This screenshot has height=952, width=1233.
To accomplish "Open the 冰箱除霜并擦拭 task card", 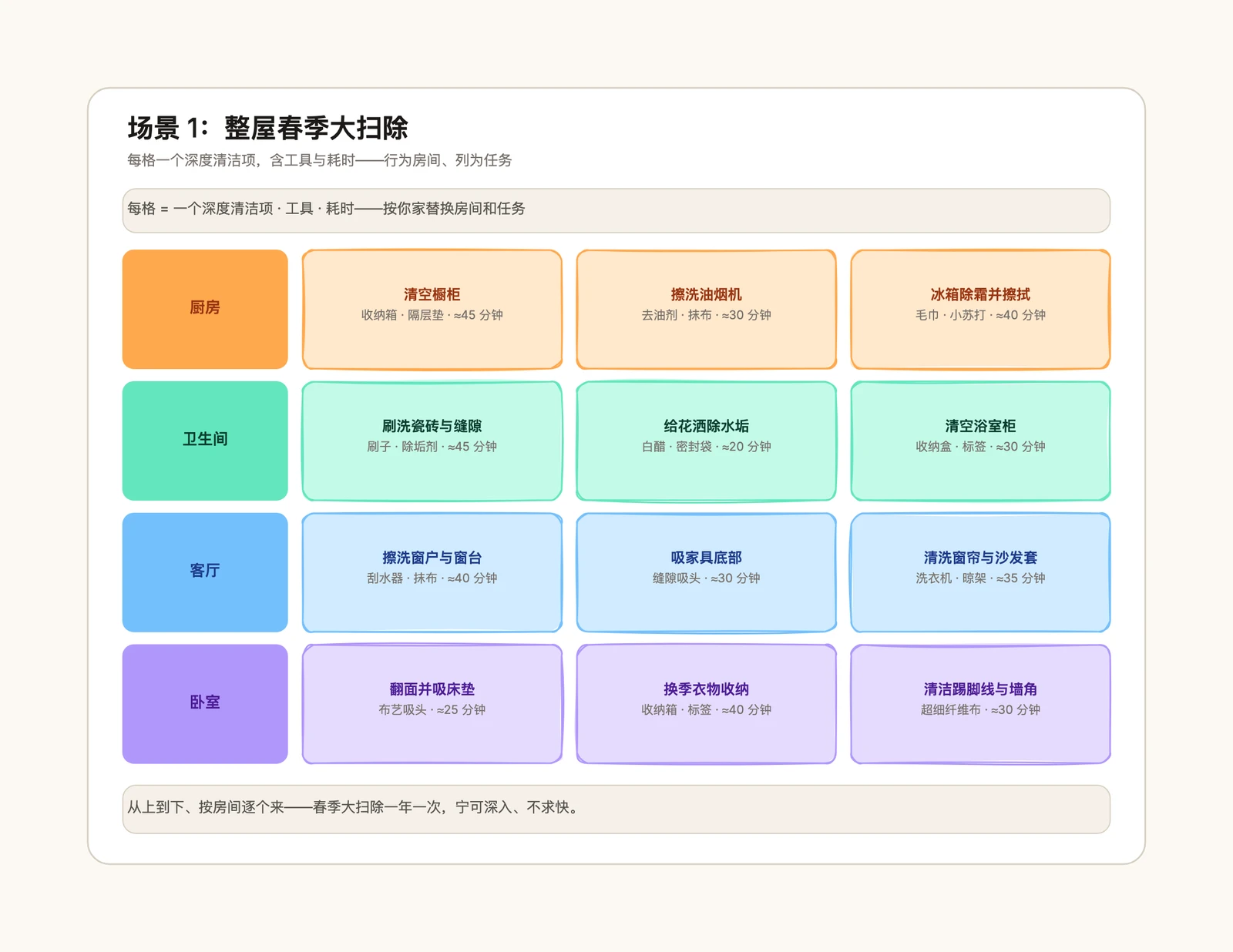I will [980, 309].
